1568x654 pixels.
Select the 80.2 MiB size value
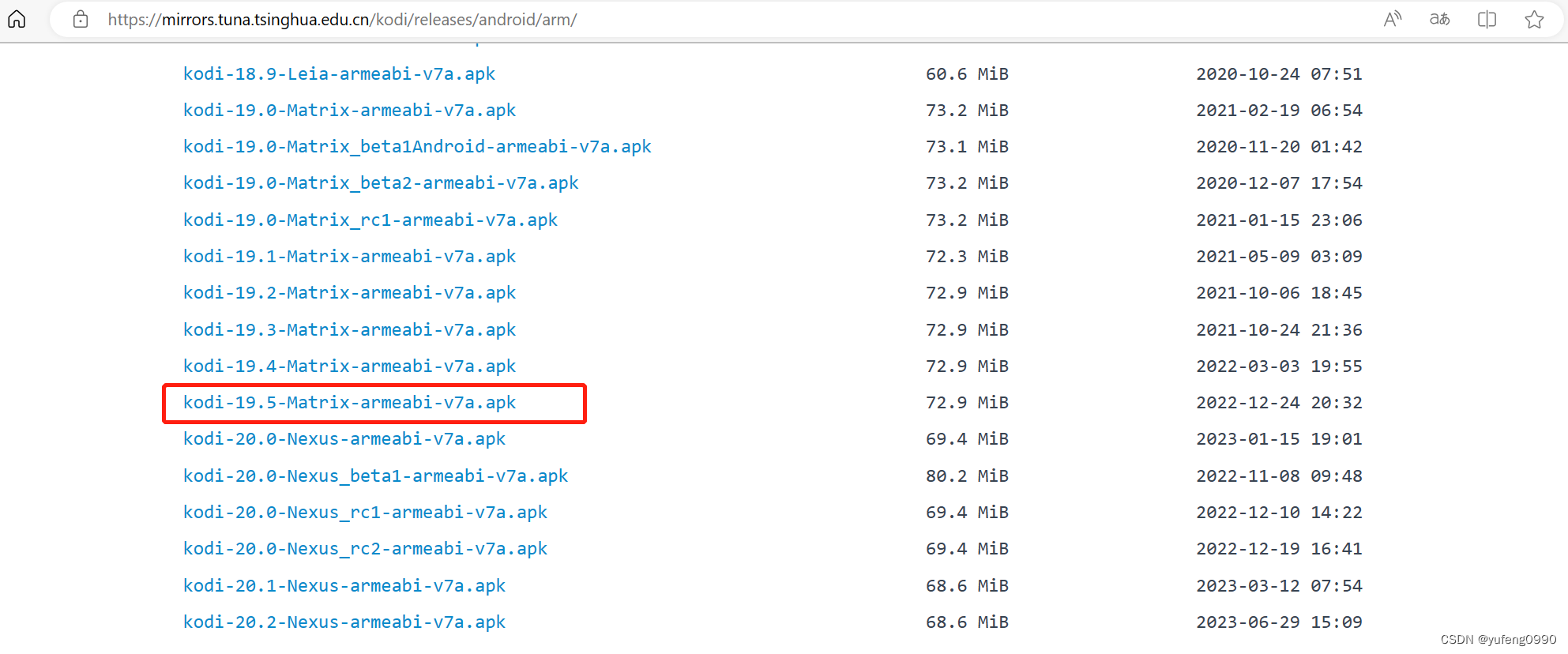(x=967, y=475)
